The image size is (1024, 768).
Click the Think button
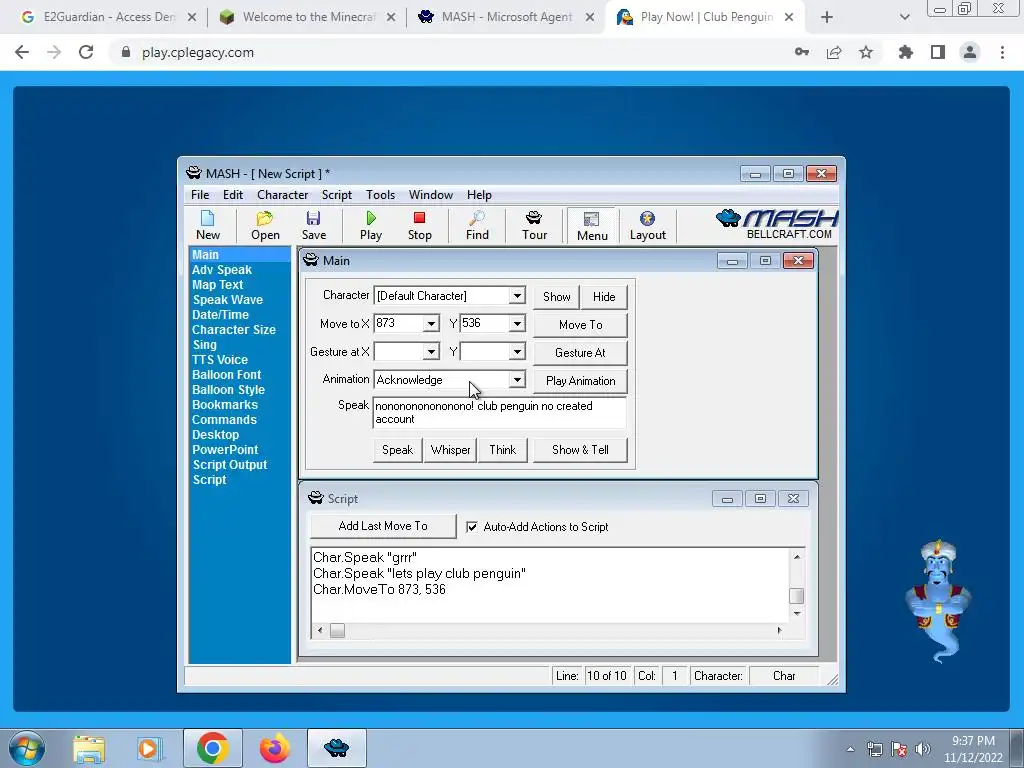[x=502, y=450]
